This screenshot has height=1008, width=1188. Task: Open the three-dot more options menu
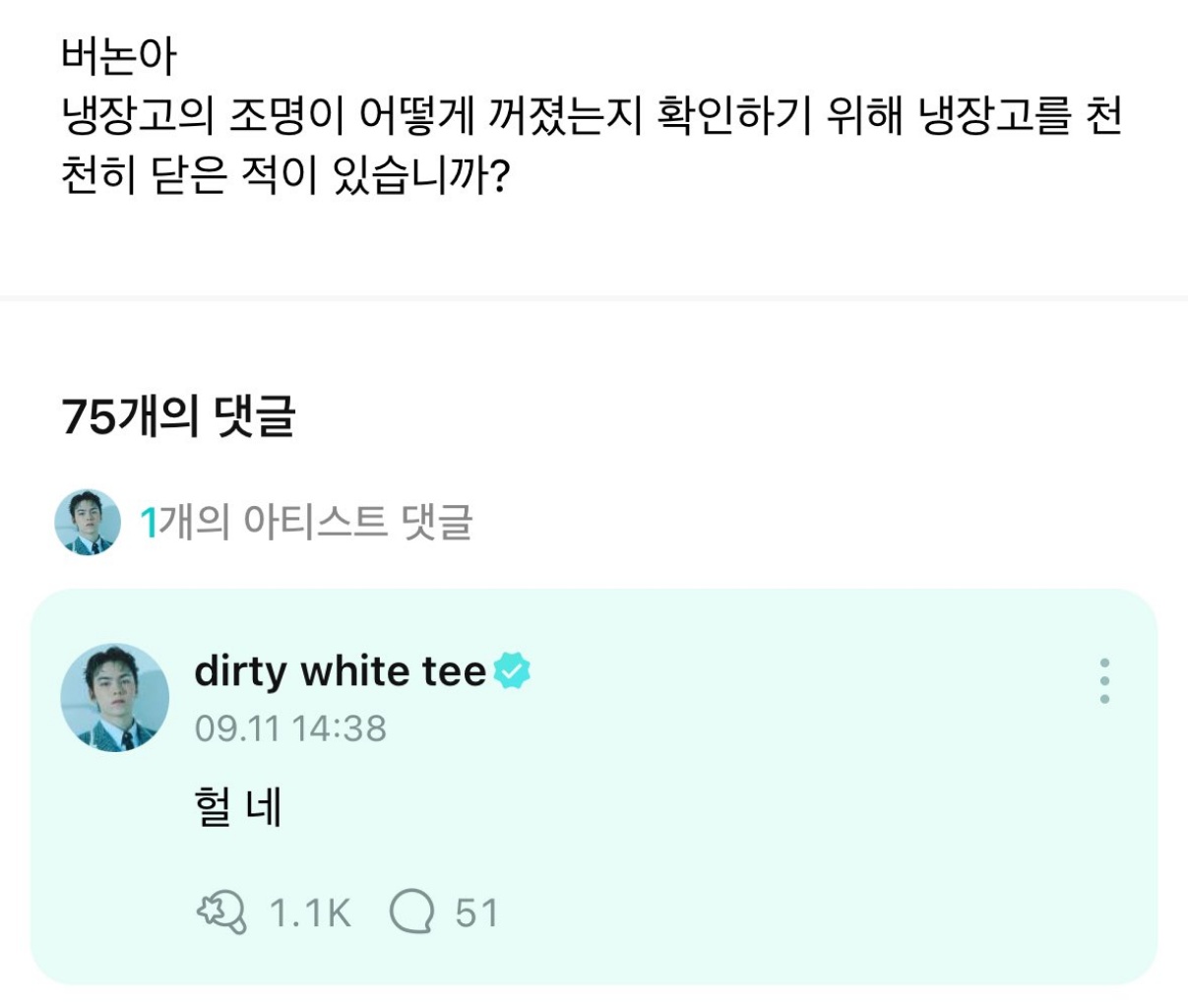click(1104, 680)
